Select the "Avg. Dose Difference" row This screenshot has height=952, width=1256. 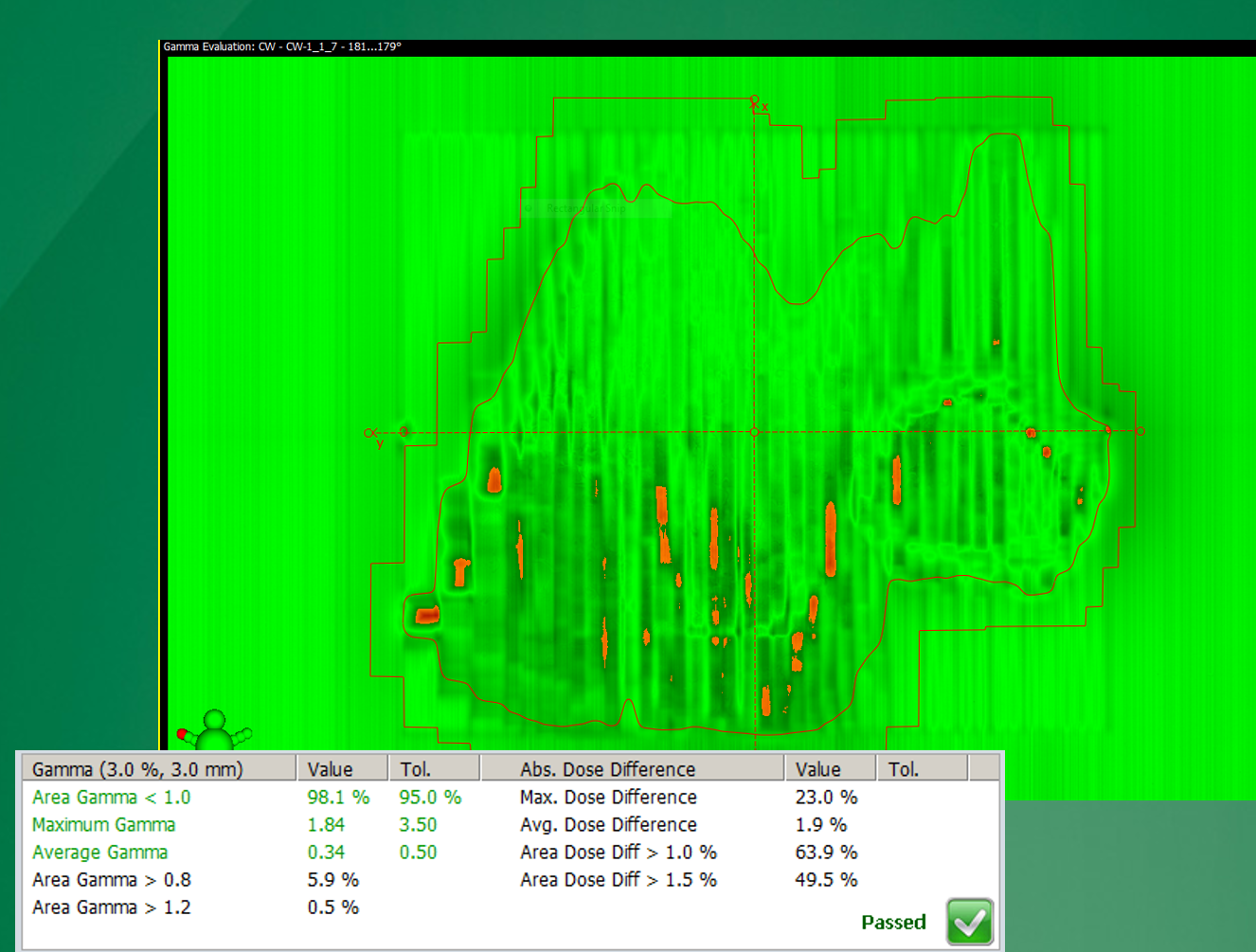point(608,825)
